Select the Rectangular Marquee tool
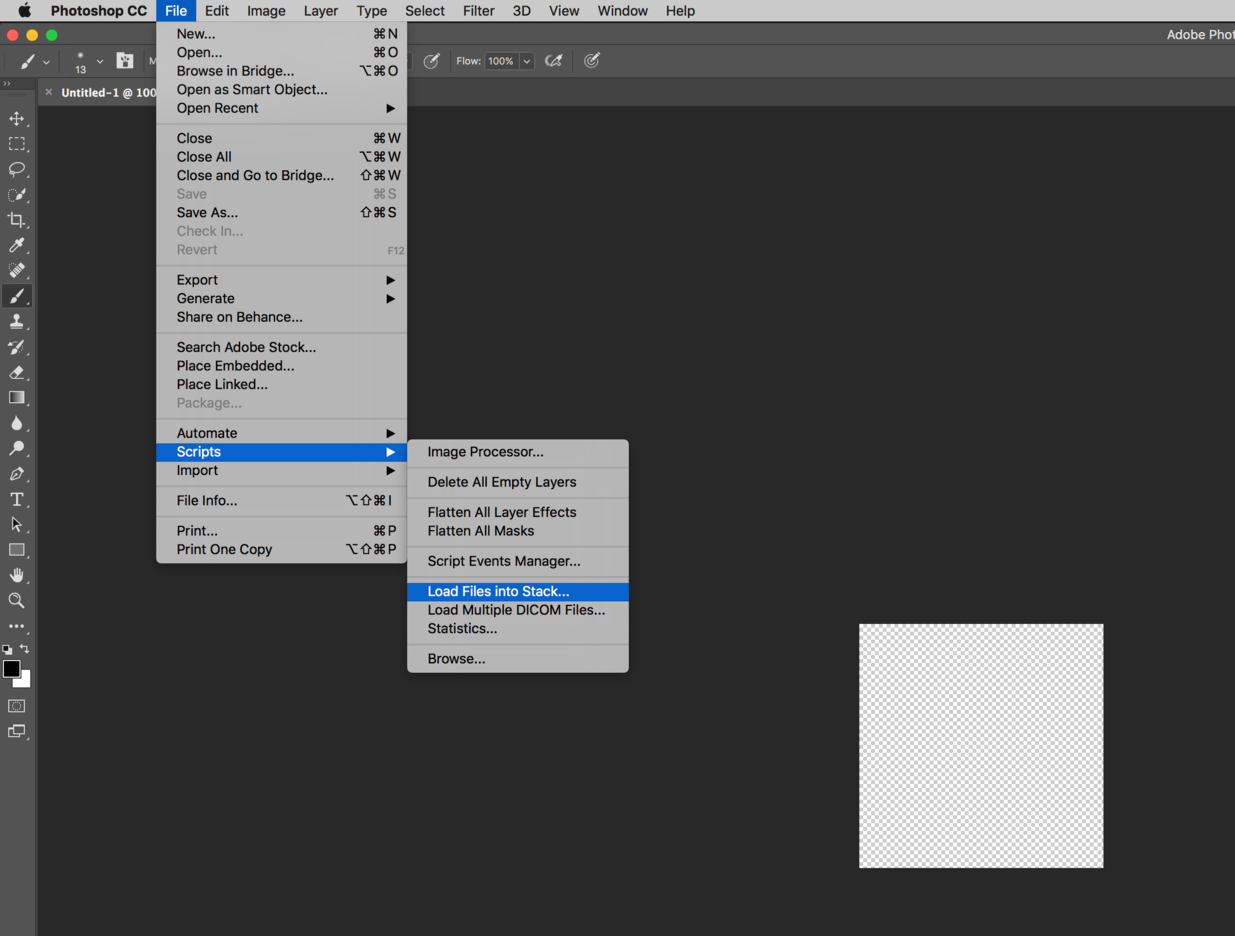Viewport: 1235px width, 936px height. tap(17, 144)
